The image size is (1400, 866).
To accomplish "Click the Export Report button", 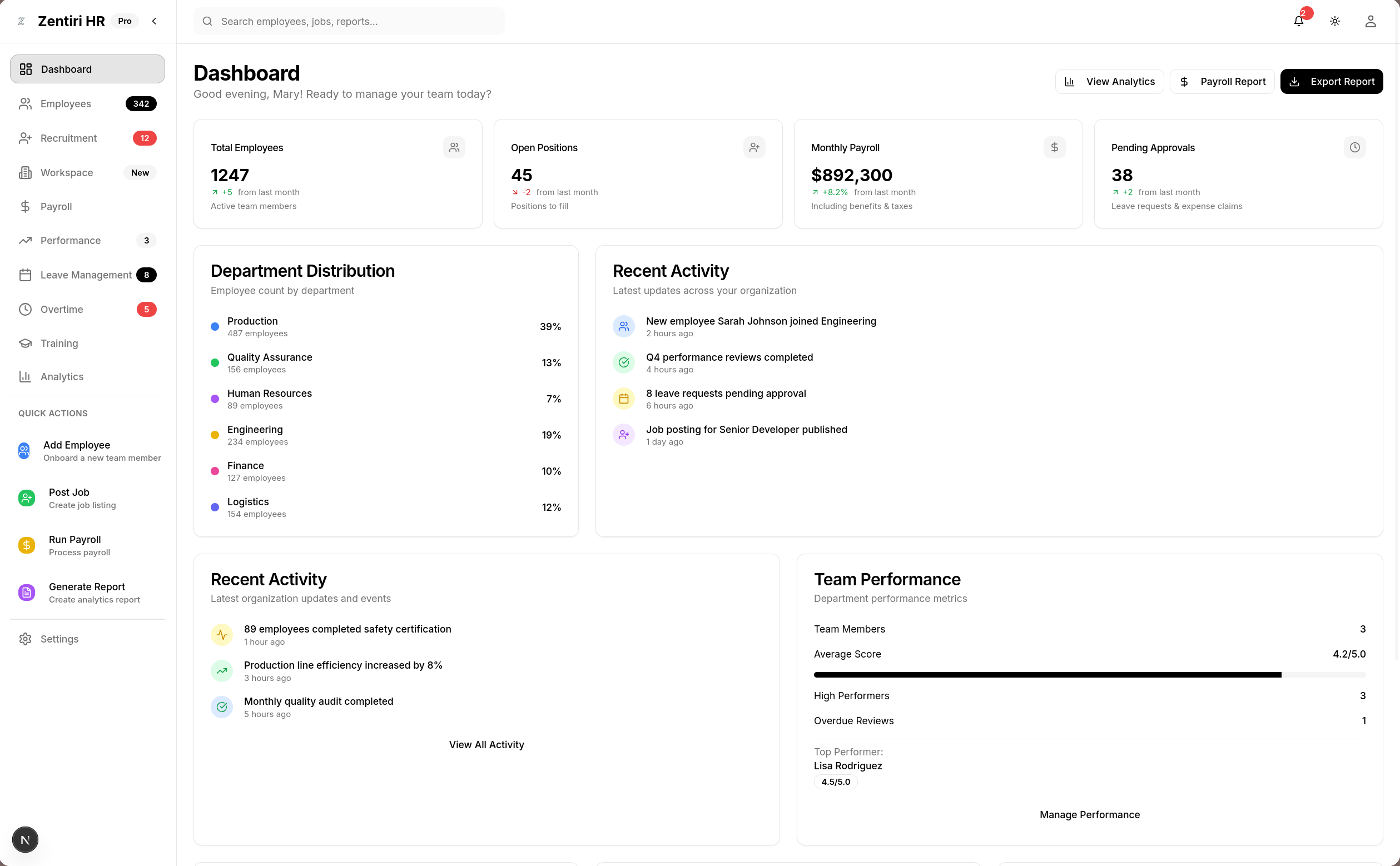I will click(1331, 81).
